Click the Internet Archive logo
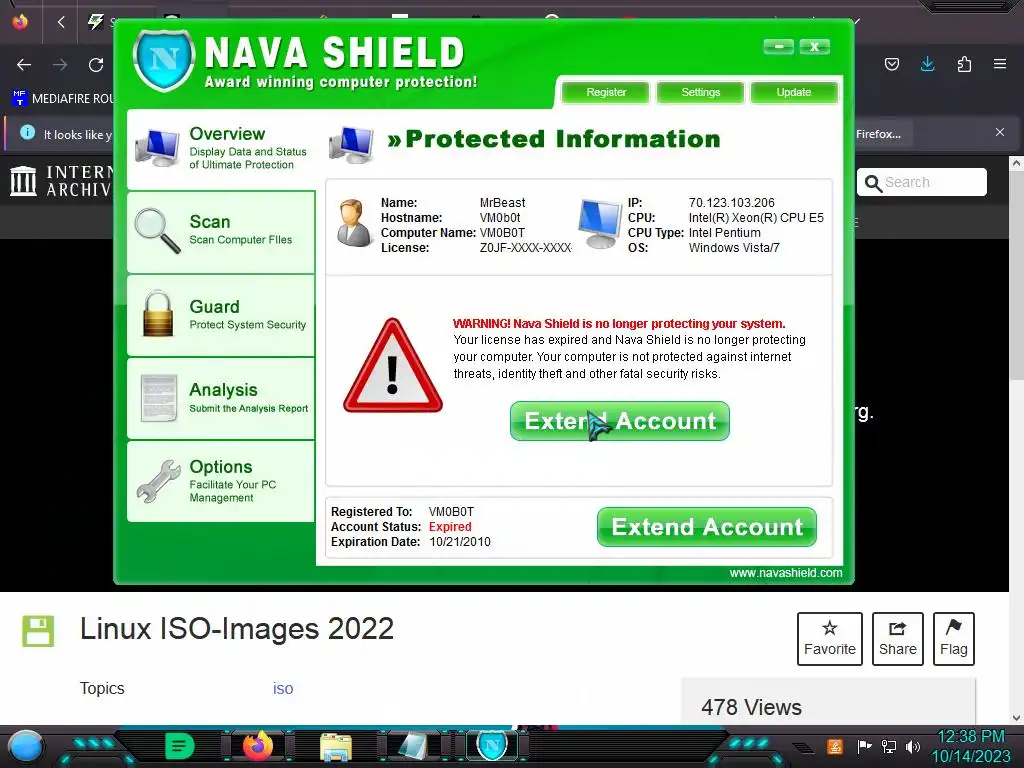Screen dimensions: 1024x768 (x=60, y=181)
